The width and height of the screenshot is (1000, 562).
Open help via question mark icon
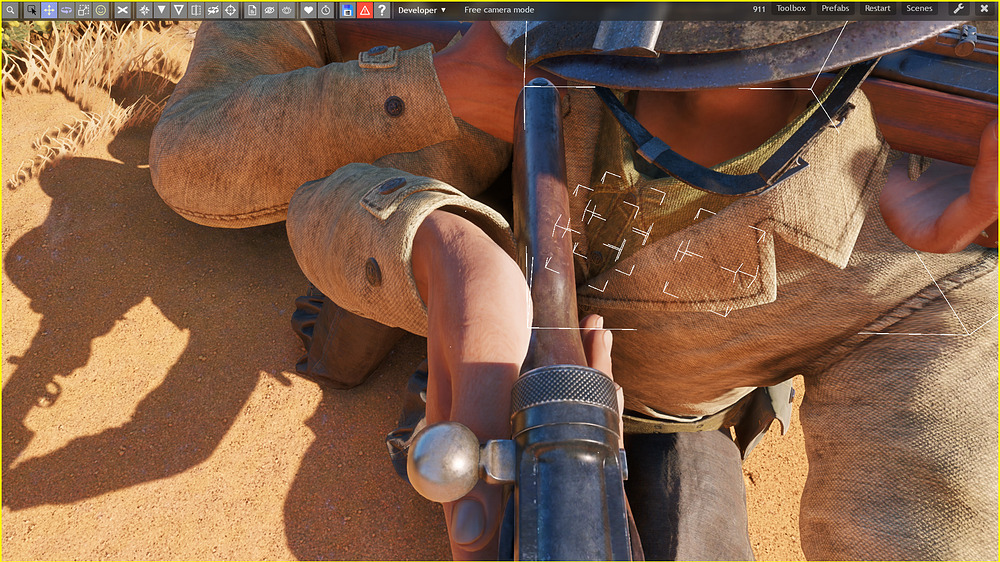click(382, 10)
